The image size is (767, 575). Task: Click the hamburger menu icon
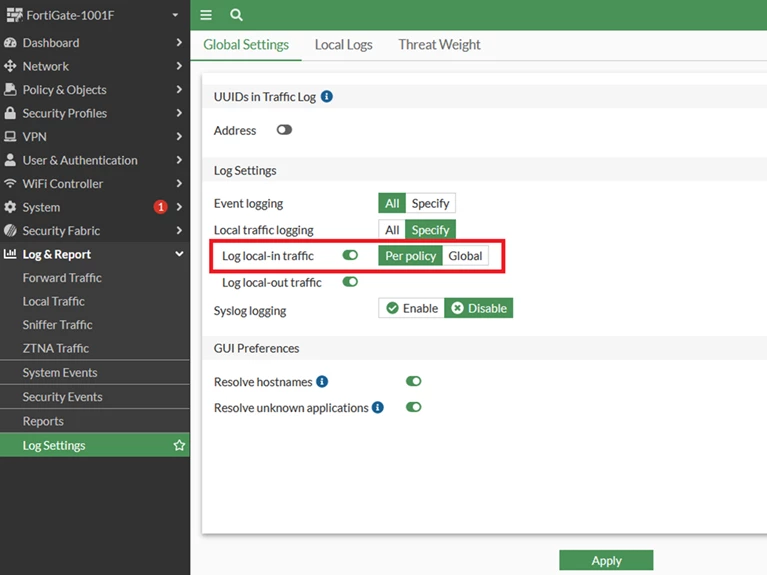point(206,15)
